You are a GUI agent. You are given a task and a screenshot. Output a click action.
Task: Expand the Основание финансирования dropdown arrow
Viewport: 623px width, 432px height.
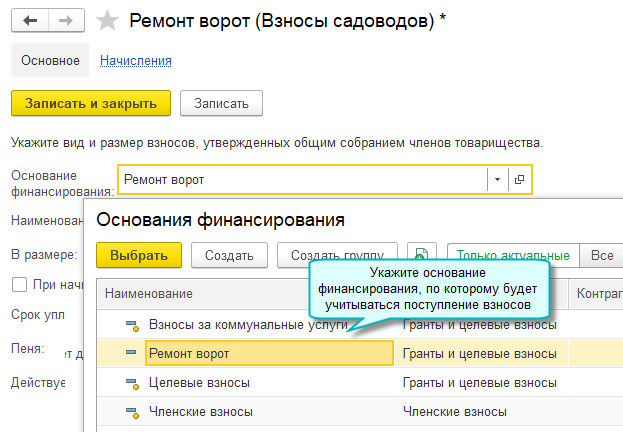pos(497,180)
